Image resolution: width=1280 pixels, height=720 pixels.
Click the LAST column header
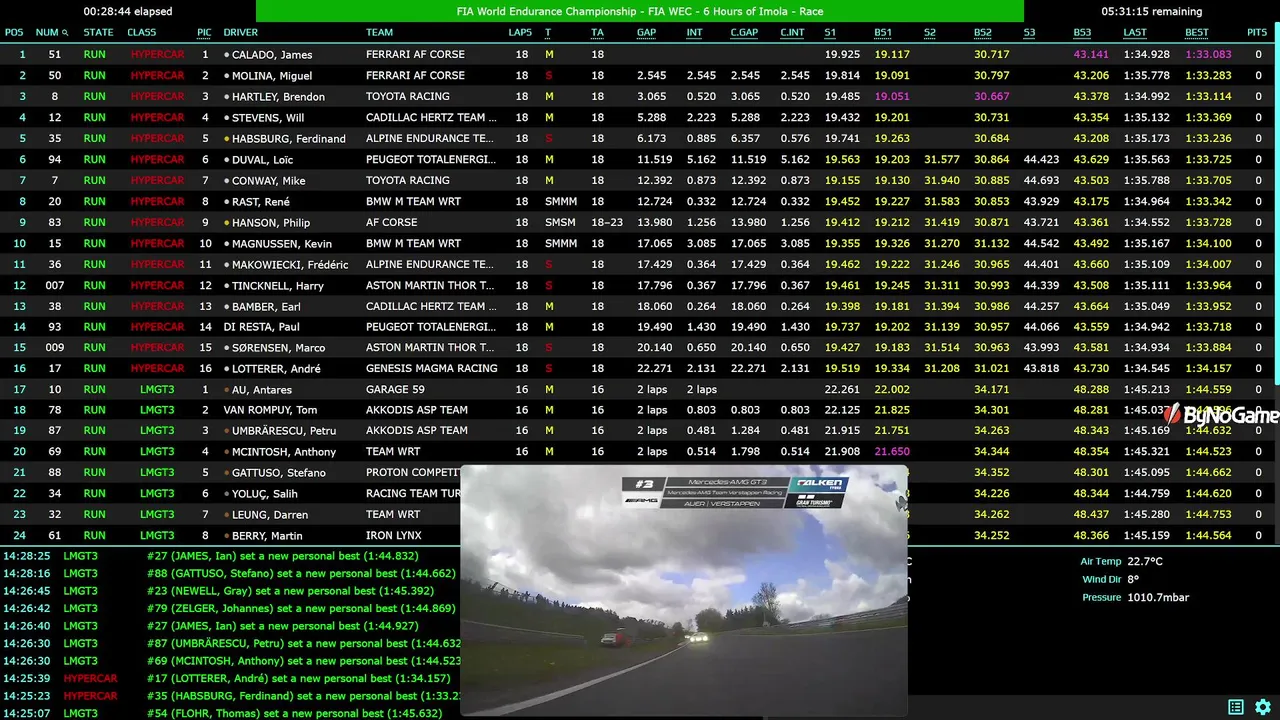point(1135,33)
